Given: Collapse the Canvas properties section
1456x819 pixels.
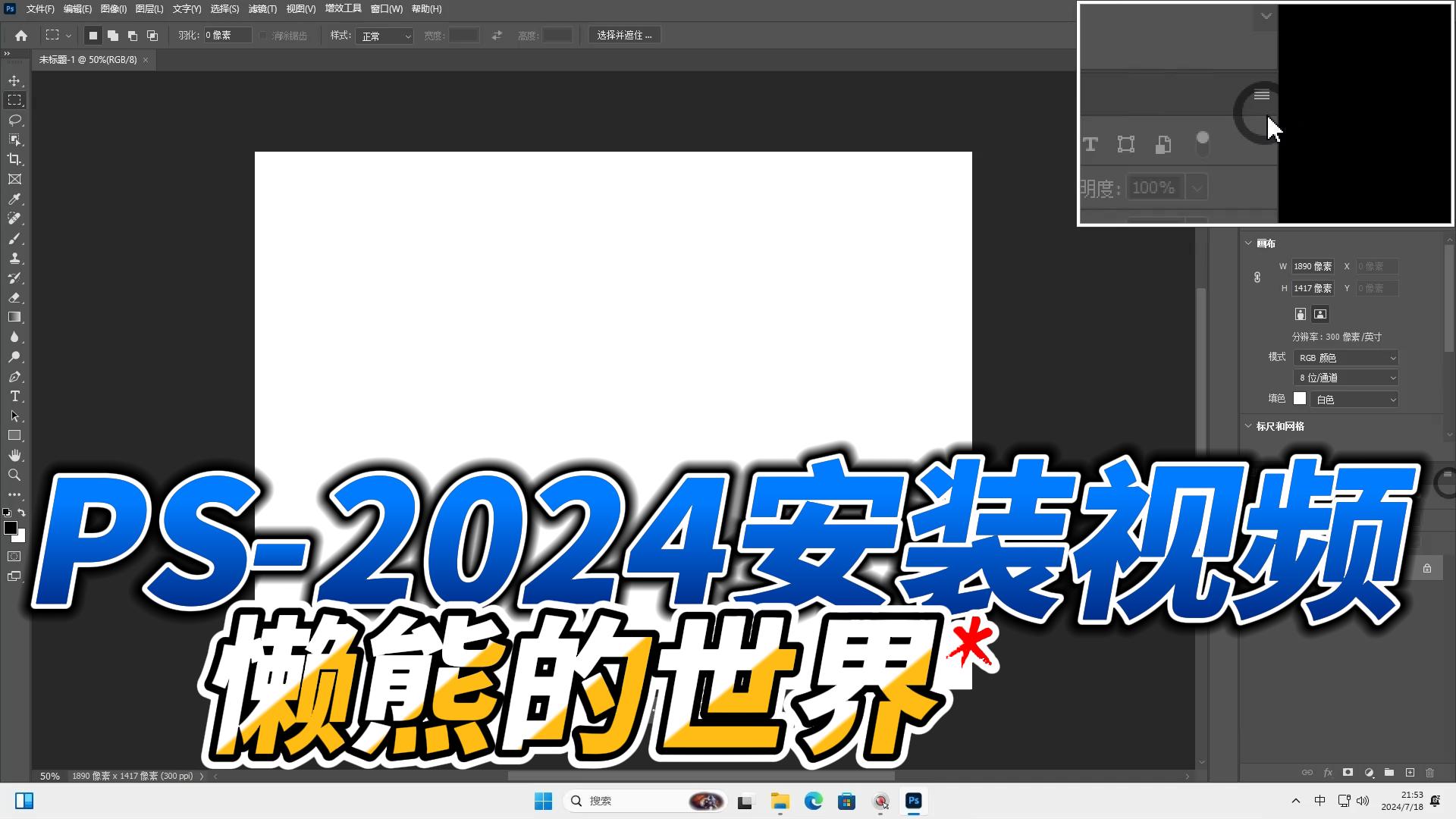Looking at the screenshot, I should (1248, 243).
